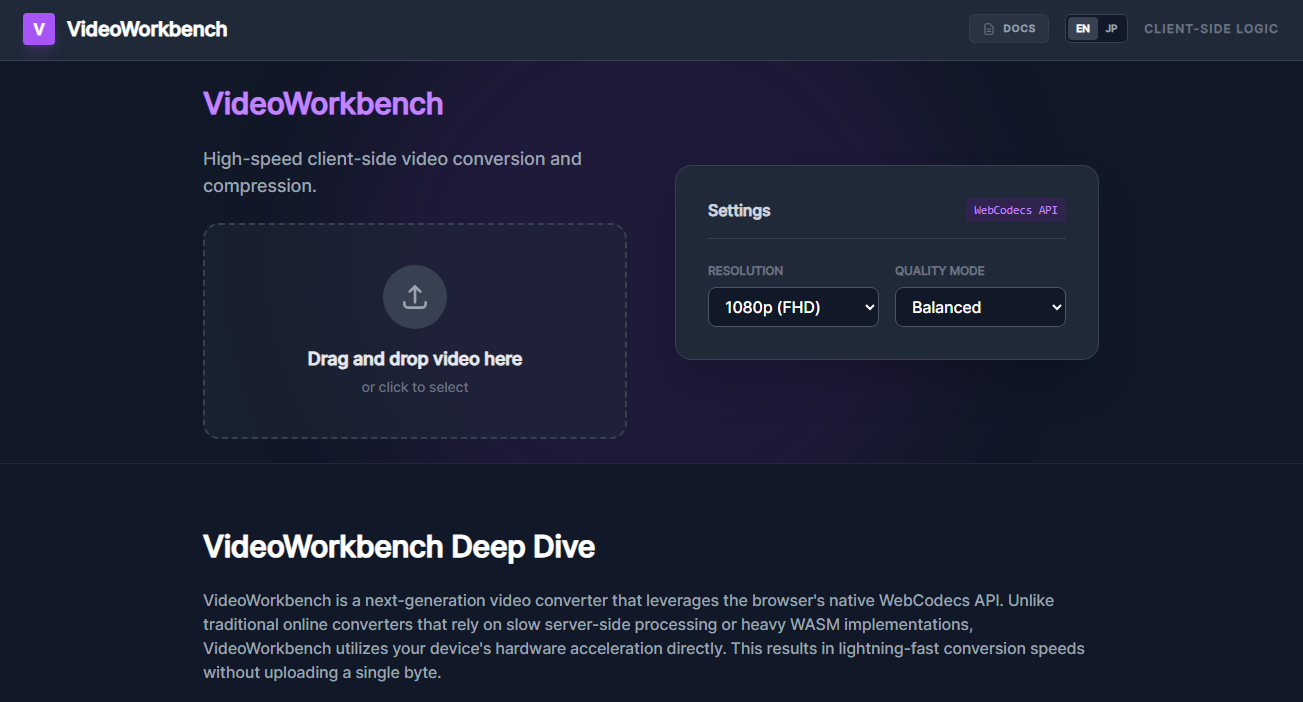
Task: Open the Quality Mode Balanced dropdown
Action: [x=980, y=307]
